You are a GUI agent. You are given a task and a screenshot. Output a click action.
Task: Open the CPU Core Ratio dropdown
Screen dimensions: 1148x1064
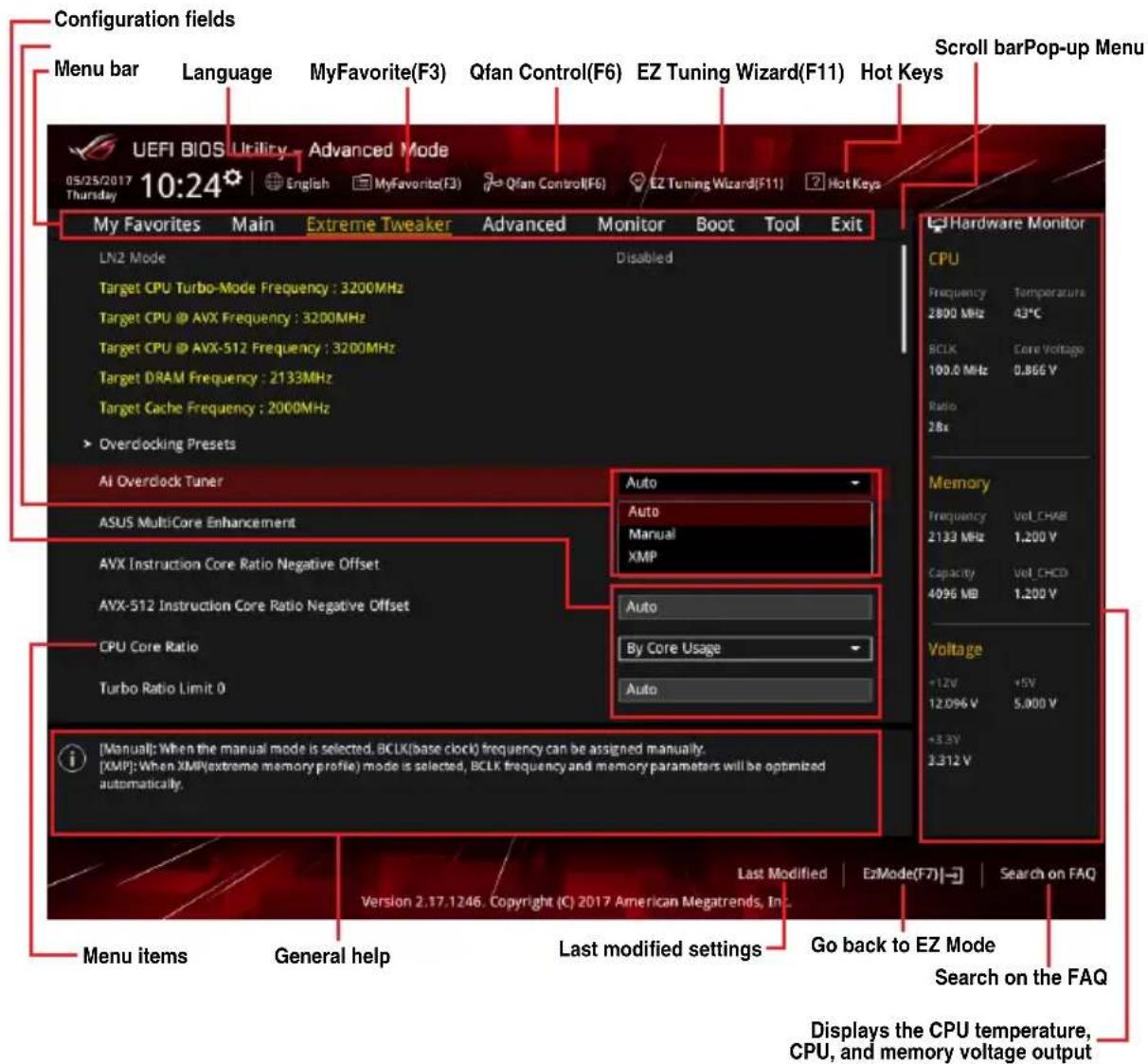pyautogui.click(x=744, y=648)
